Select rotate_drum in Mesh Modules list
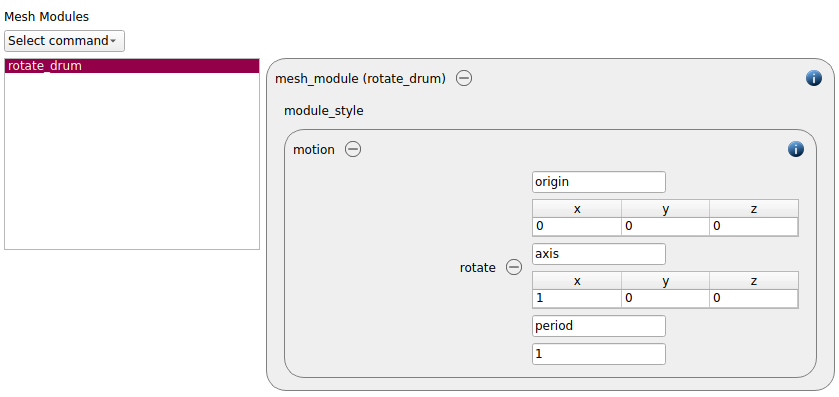The height and width of the screenshot is (397, 839). tap(132, 66)
